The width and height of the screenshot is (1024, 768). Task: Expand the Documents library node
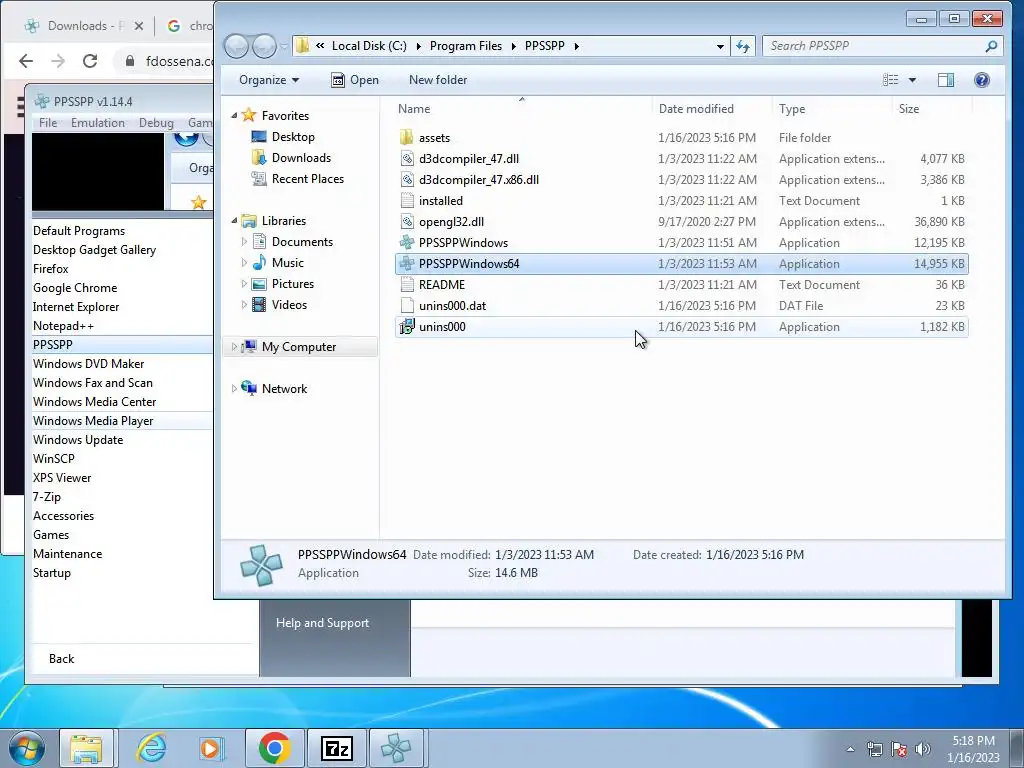[244, 242]
